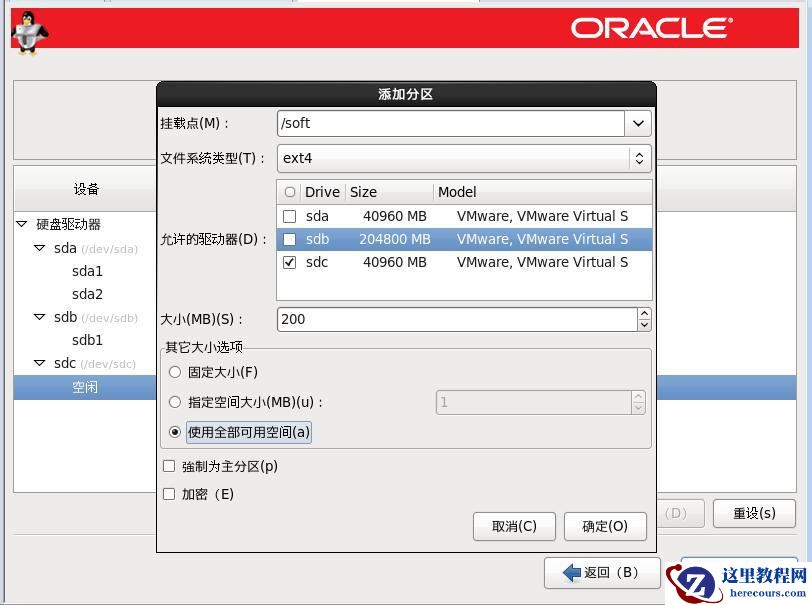
Task: Check the sdb drive checkbox
Action: (x=289, y=239)
